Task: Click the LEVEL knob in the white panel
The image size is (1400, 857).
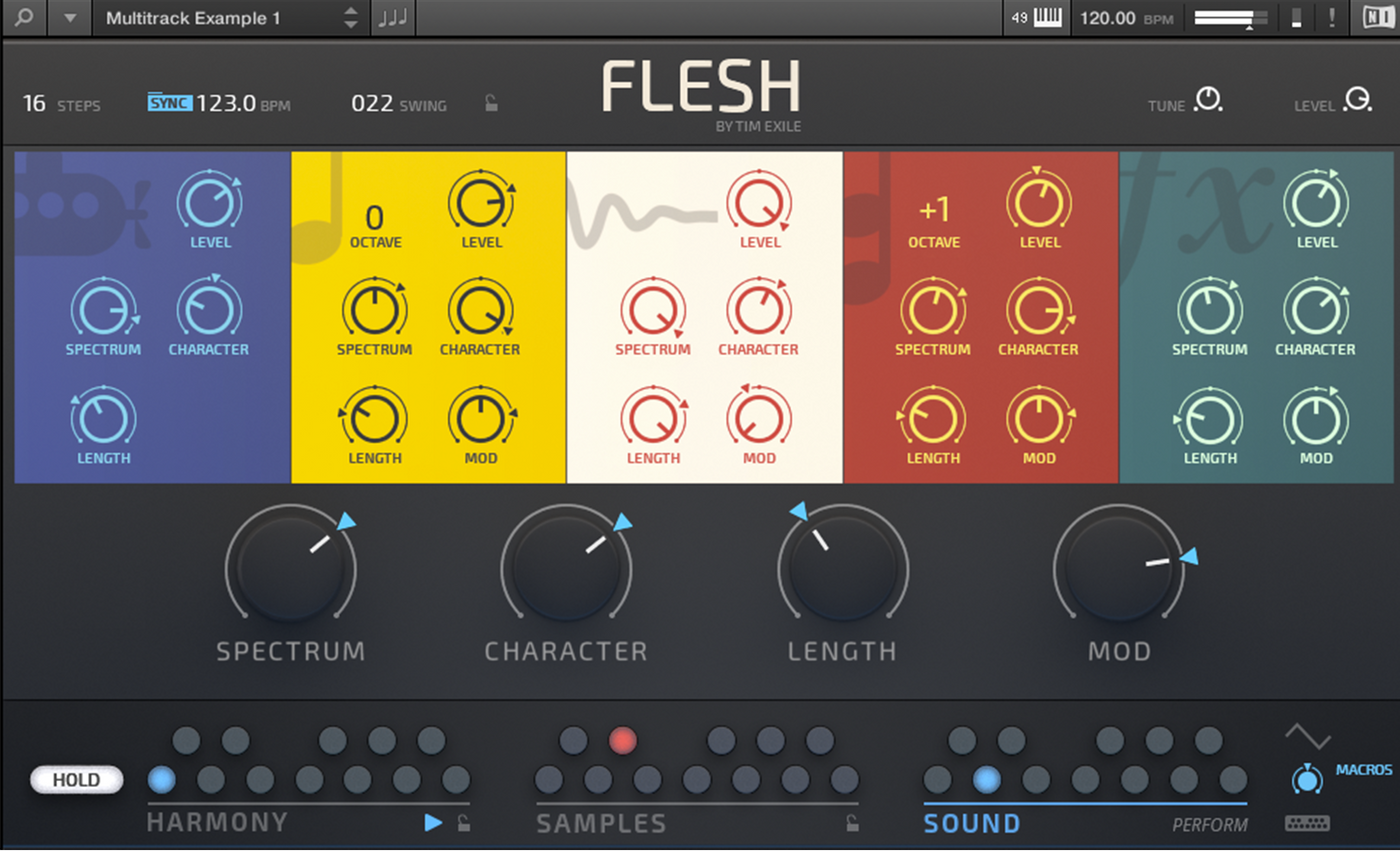Action: click(x=759, y=202)
